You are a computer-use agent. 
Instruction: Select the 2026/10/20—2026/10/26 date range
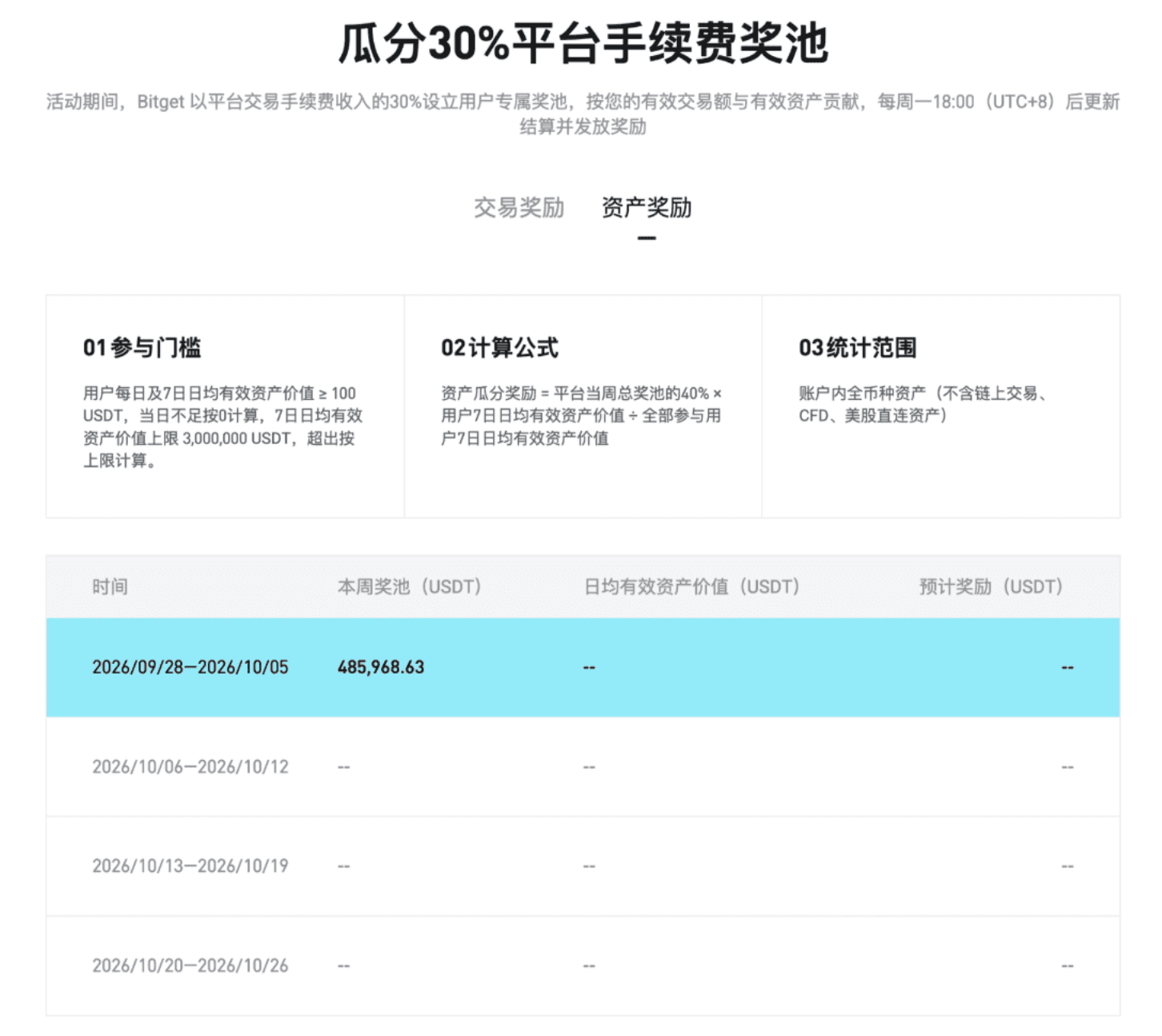pos(190,966)
